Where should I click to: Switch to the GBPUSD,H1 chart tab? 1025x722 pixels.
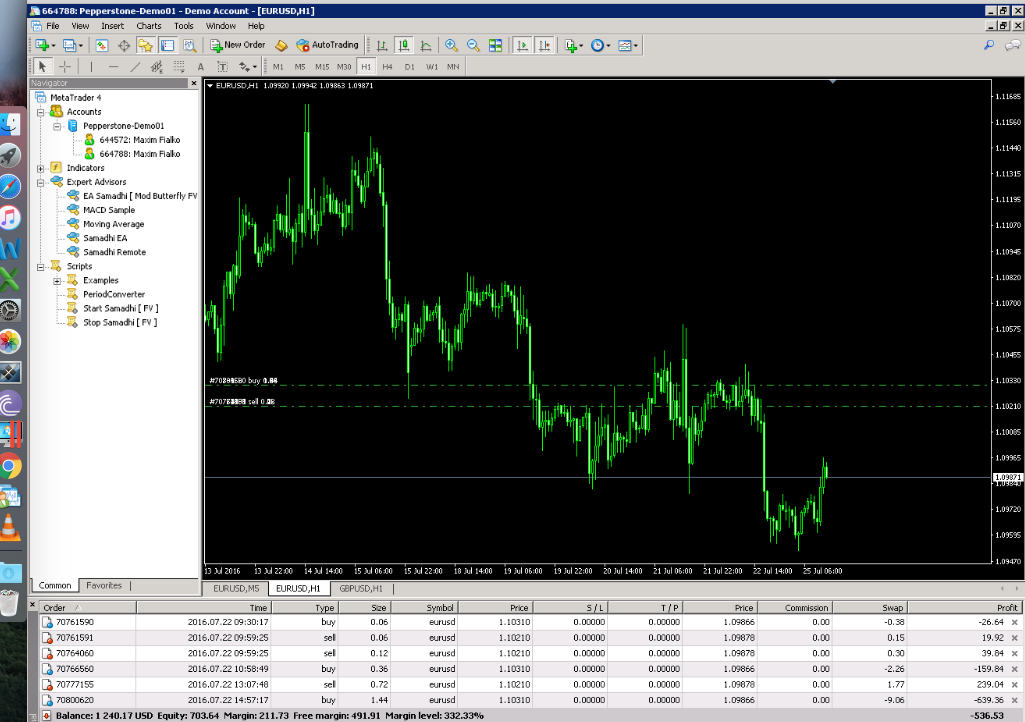pos(361,589)
